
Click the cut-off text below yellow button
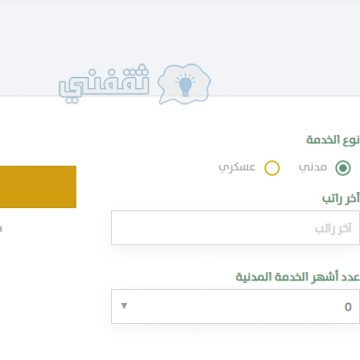coord(1,229)
